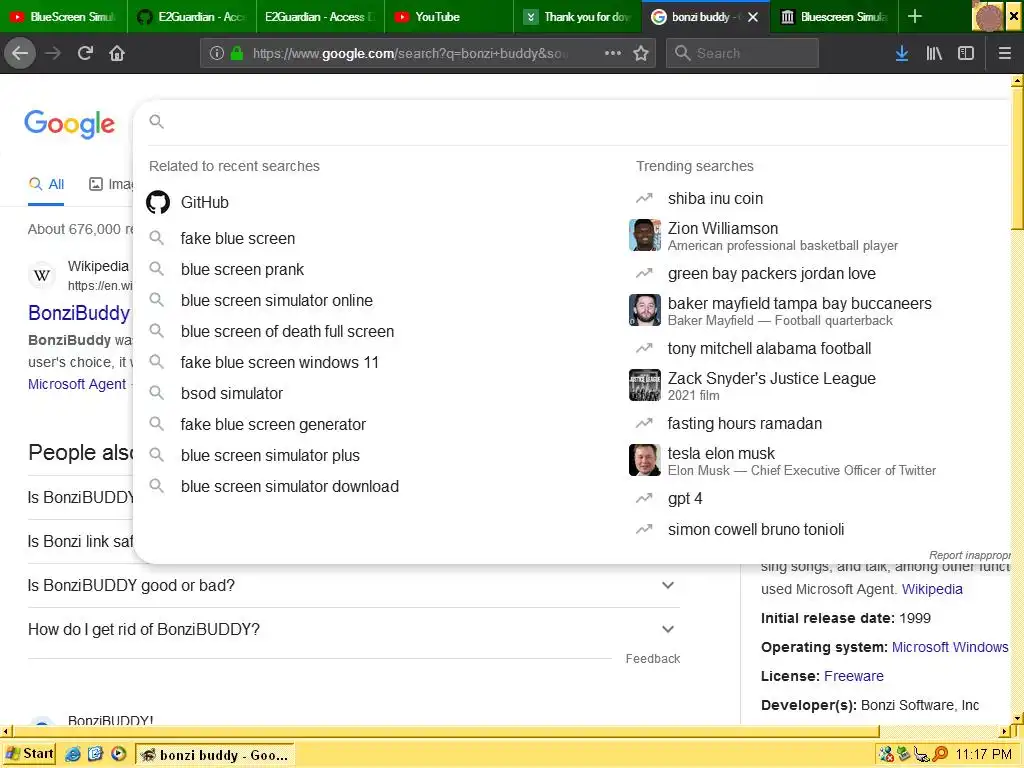Show site information in the address bar
1024x768 pixels.
click(216, 53)
